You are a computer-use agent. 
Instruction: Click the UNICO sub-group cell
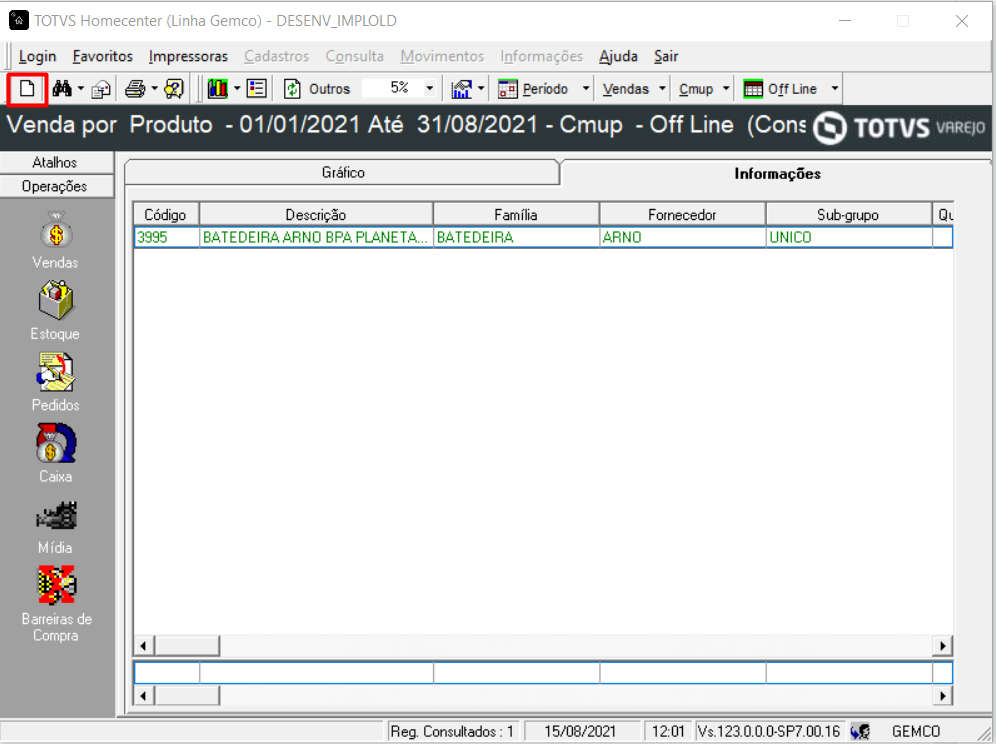tap(849, 237)
